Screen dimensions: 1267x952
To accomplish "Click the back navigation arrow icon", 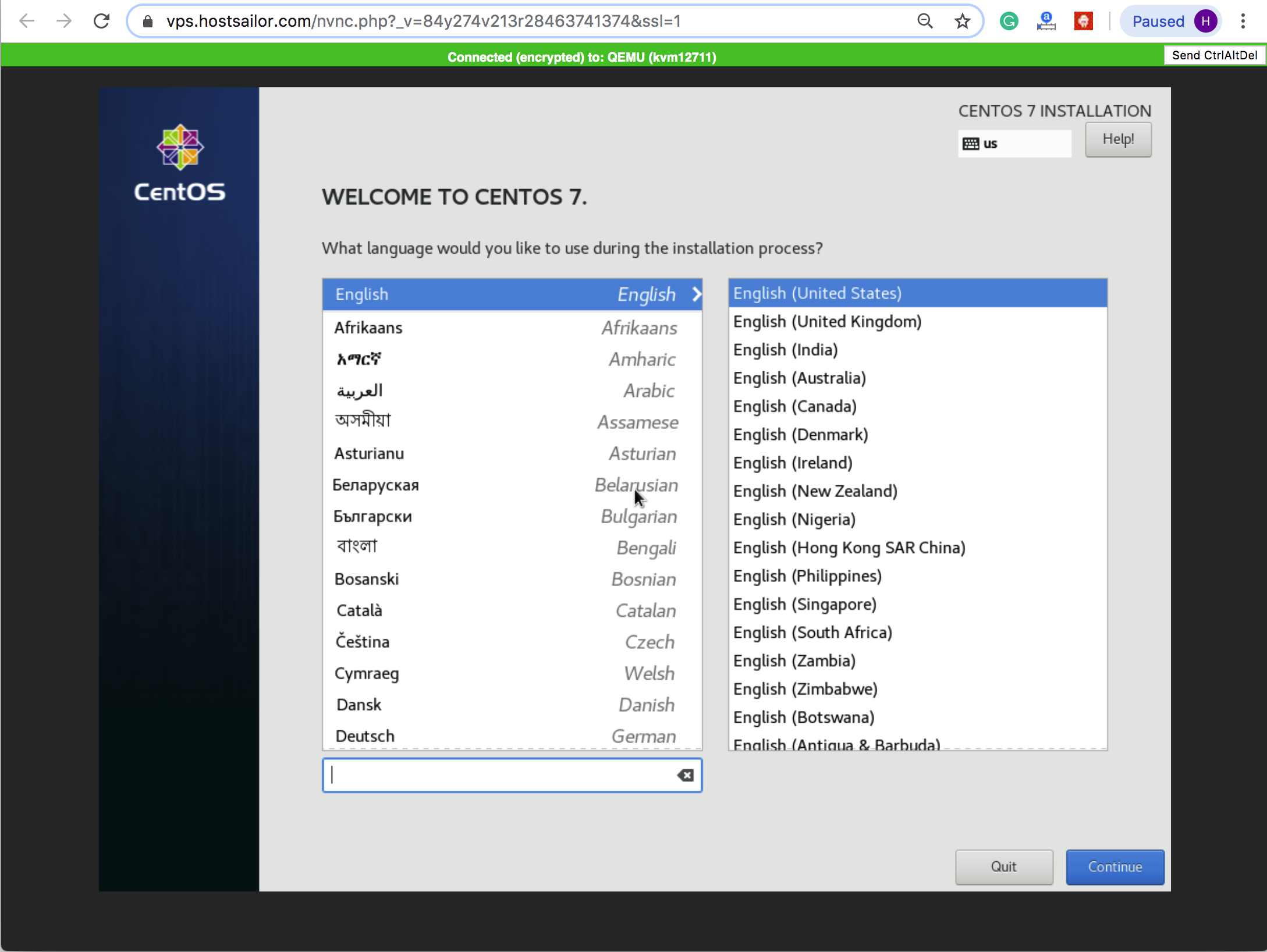I will pos(26,20).
